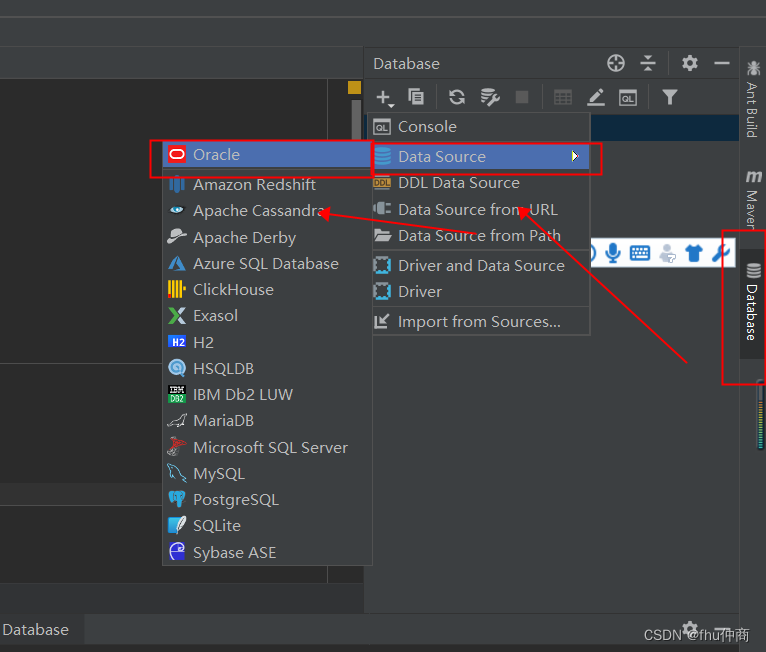The width and height of the screenshot is (766, 652).
Task: Collapse all with the collapse icon
Action: (x=648, y=63)
